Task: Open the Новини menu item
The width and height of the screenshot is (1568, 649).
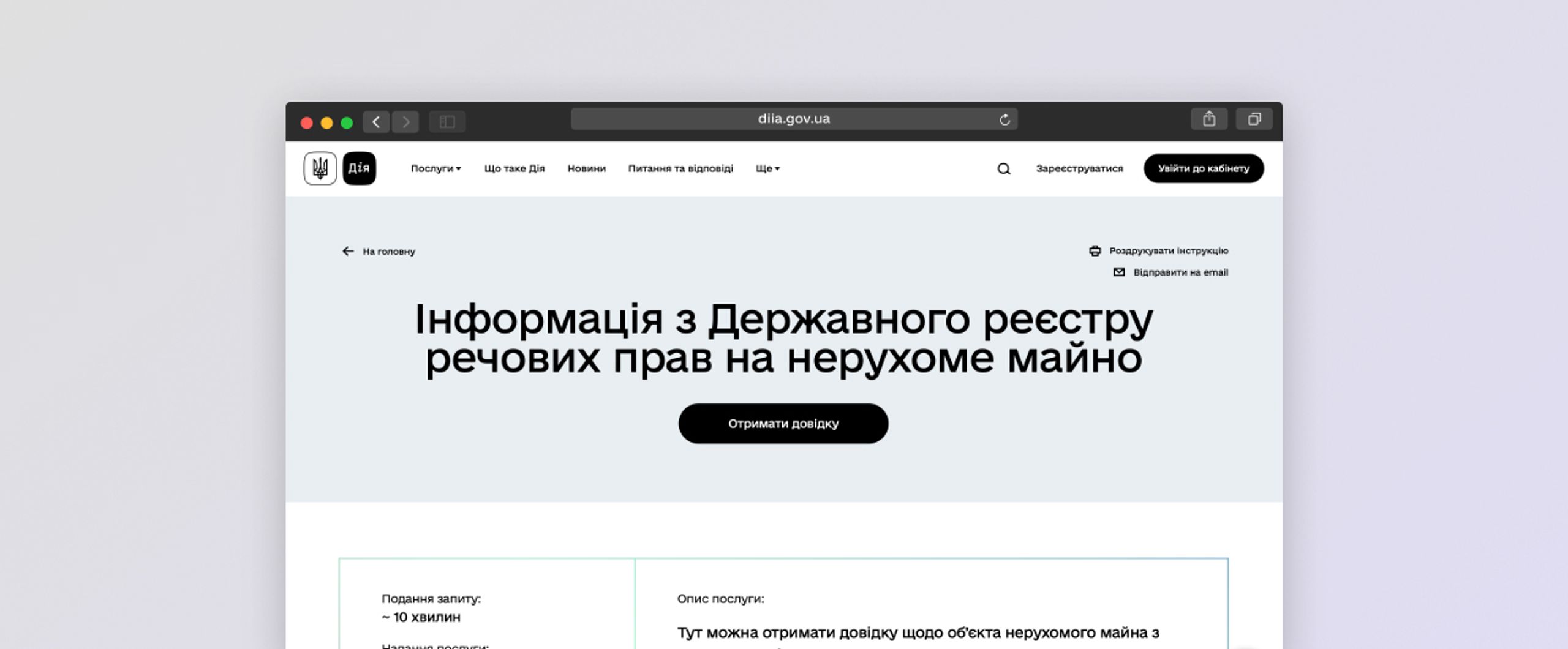Action: click(586, 168)
